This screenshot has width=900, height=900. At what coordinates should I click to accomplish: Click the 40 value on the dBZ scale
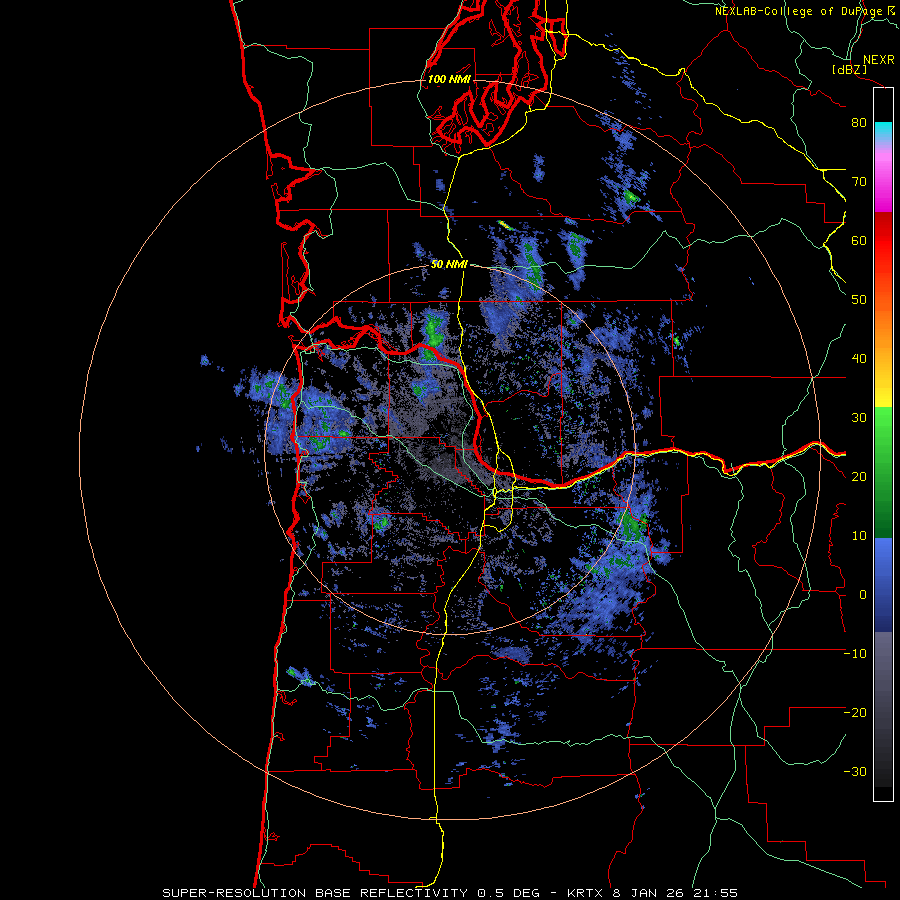click(x=859, y=359)
